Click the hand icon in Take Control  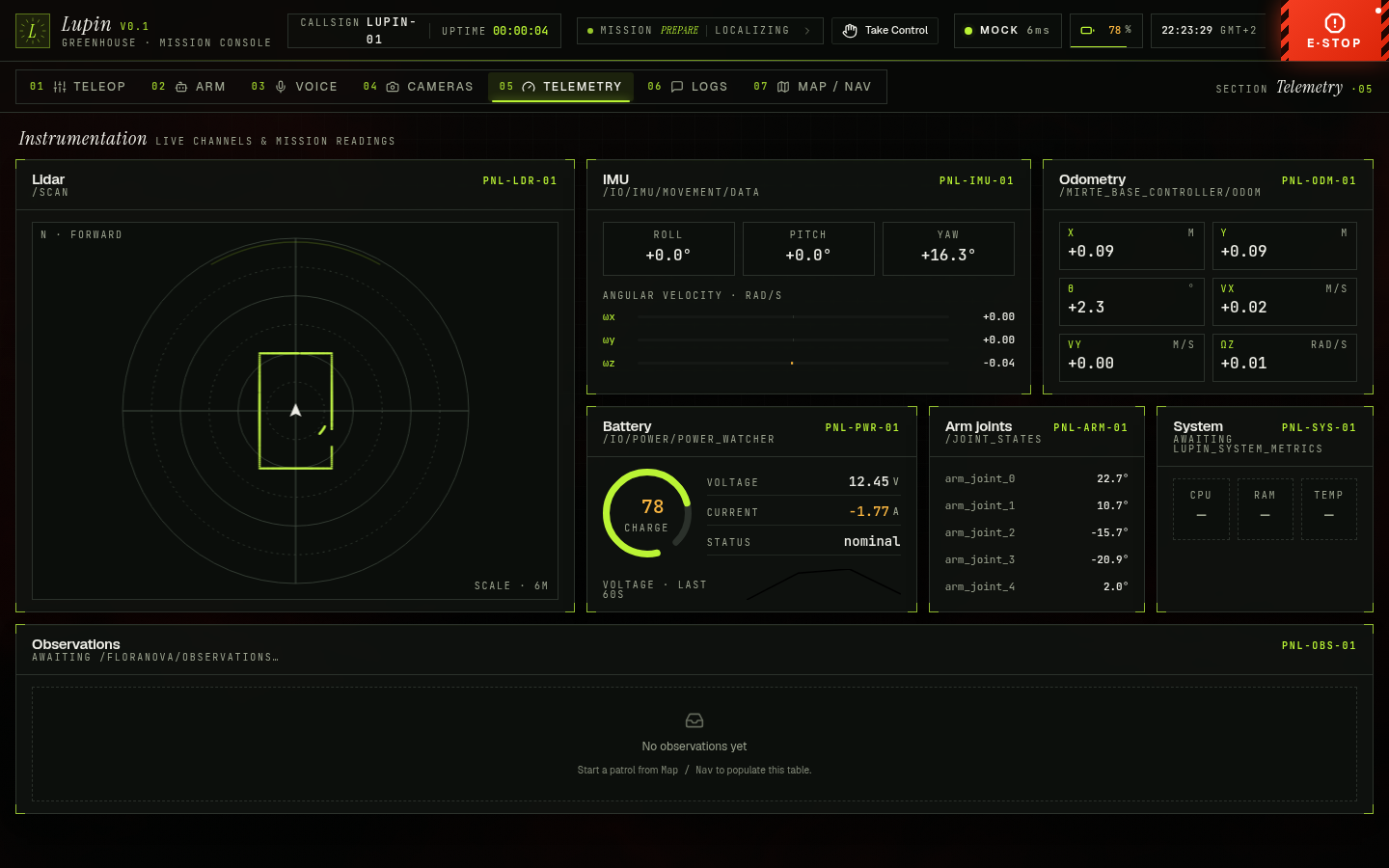(x=850, y=31)
